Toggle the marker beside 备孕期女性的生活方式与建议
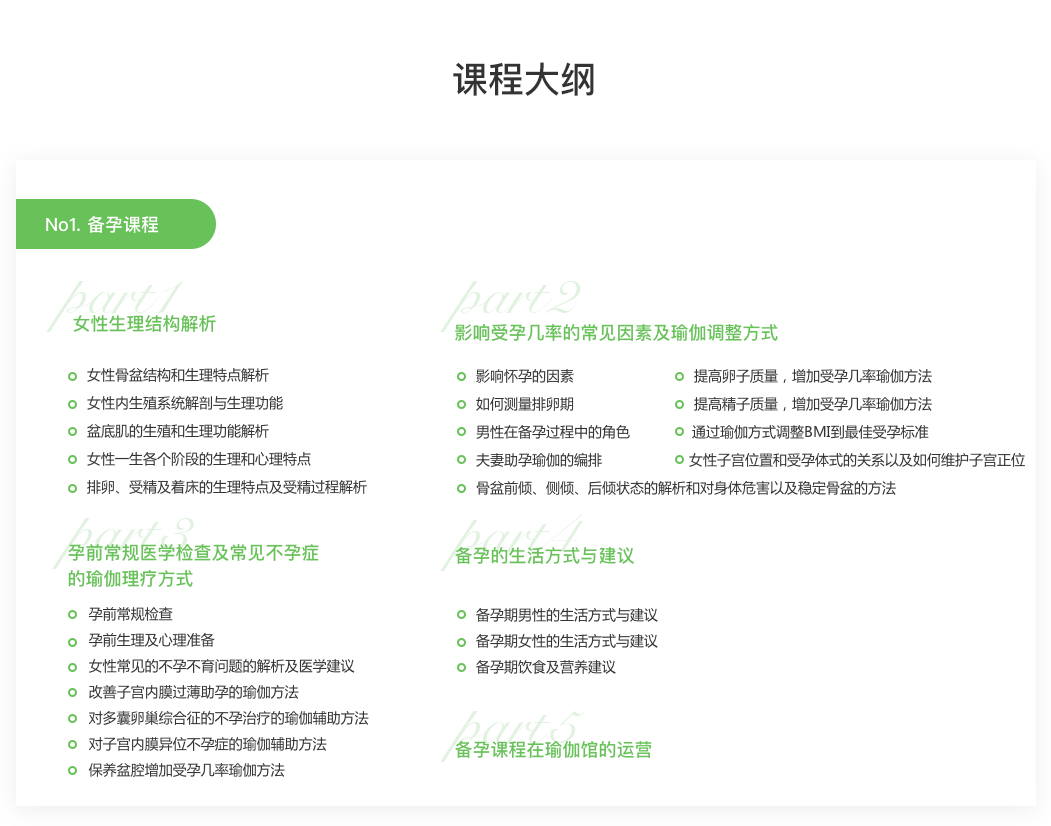This screenshot has width=1051, height=826. [462, 642]
